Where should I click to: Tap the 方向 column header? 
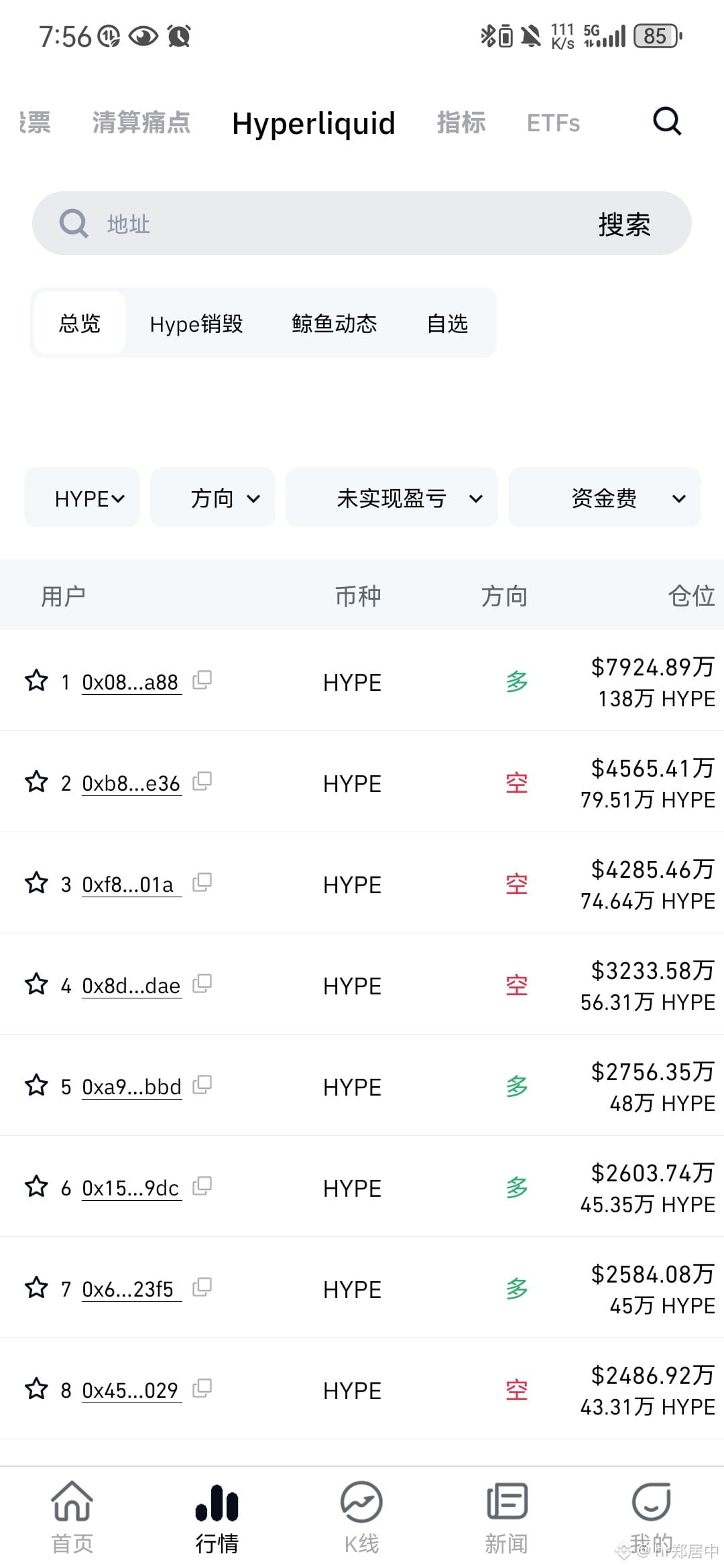pos(504,595)
